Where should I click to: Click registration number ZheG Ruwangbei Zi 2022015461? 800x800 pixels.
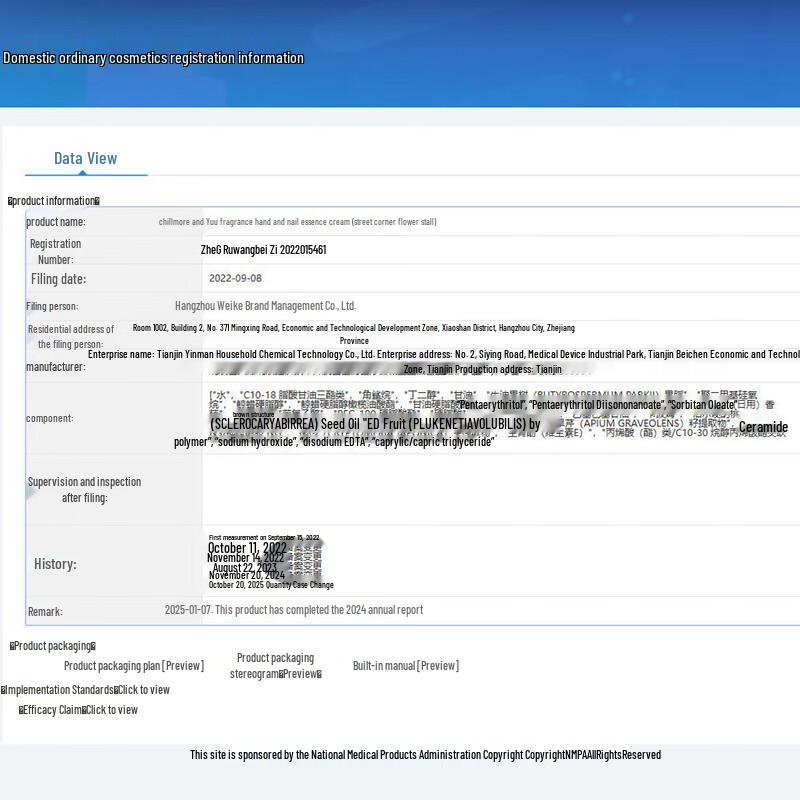pyautogui.click(x=263, y=250)
